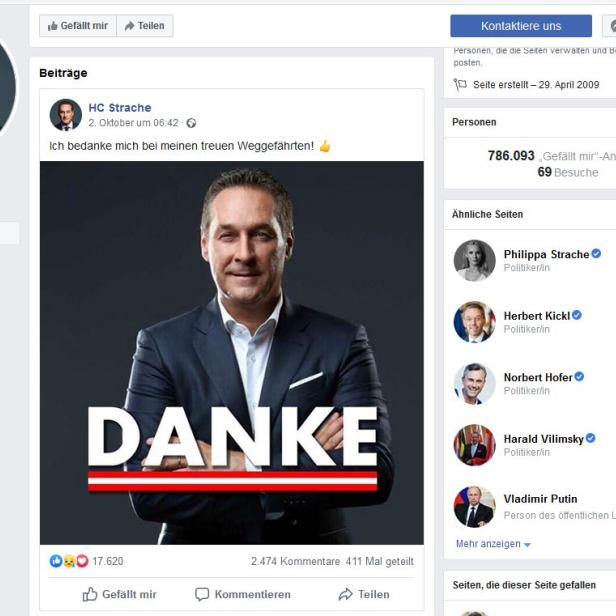
Task: Open the DANKE post image
Action: point(232,353)
